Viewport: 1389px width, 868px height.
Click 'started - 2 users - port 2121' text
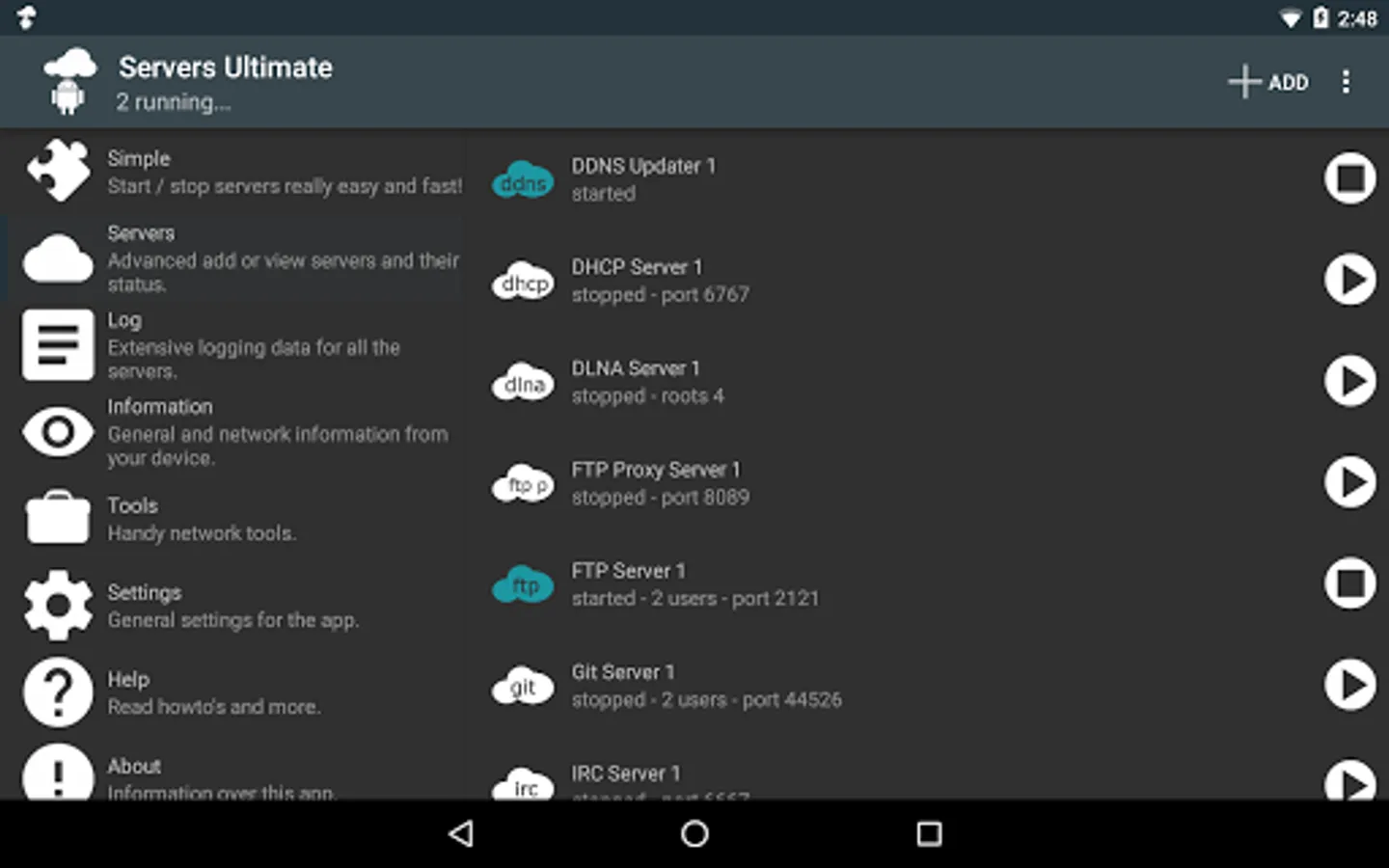pyautogui.click(x=695, y=598)
